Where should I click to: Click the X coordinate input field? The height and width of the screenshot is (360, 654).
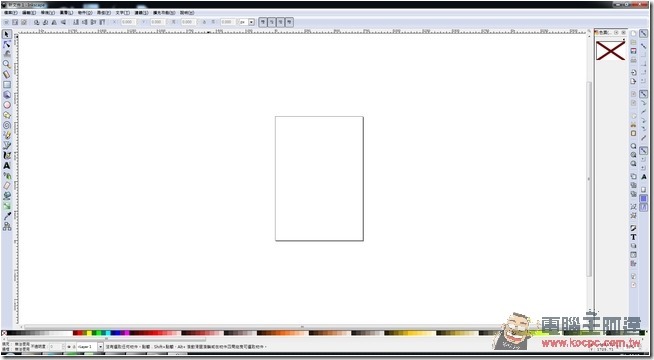(128, 22)
